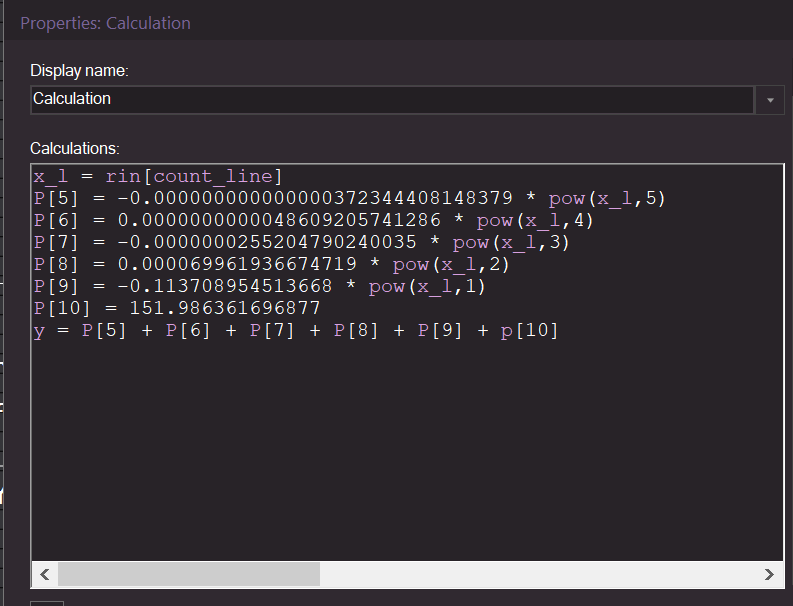Open the Display name dropdown arrow
This screenshot has width=793, height=606.
(769, 100)
